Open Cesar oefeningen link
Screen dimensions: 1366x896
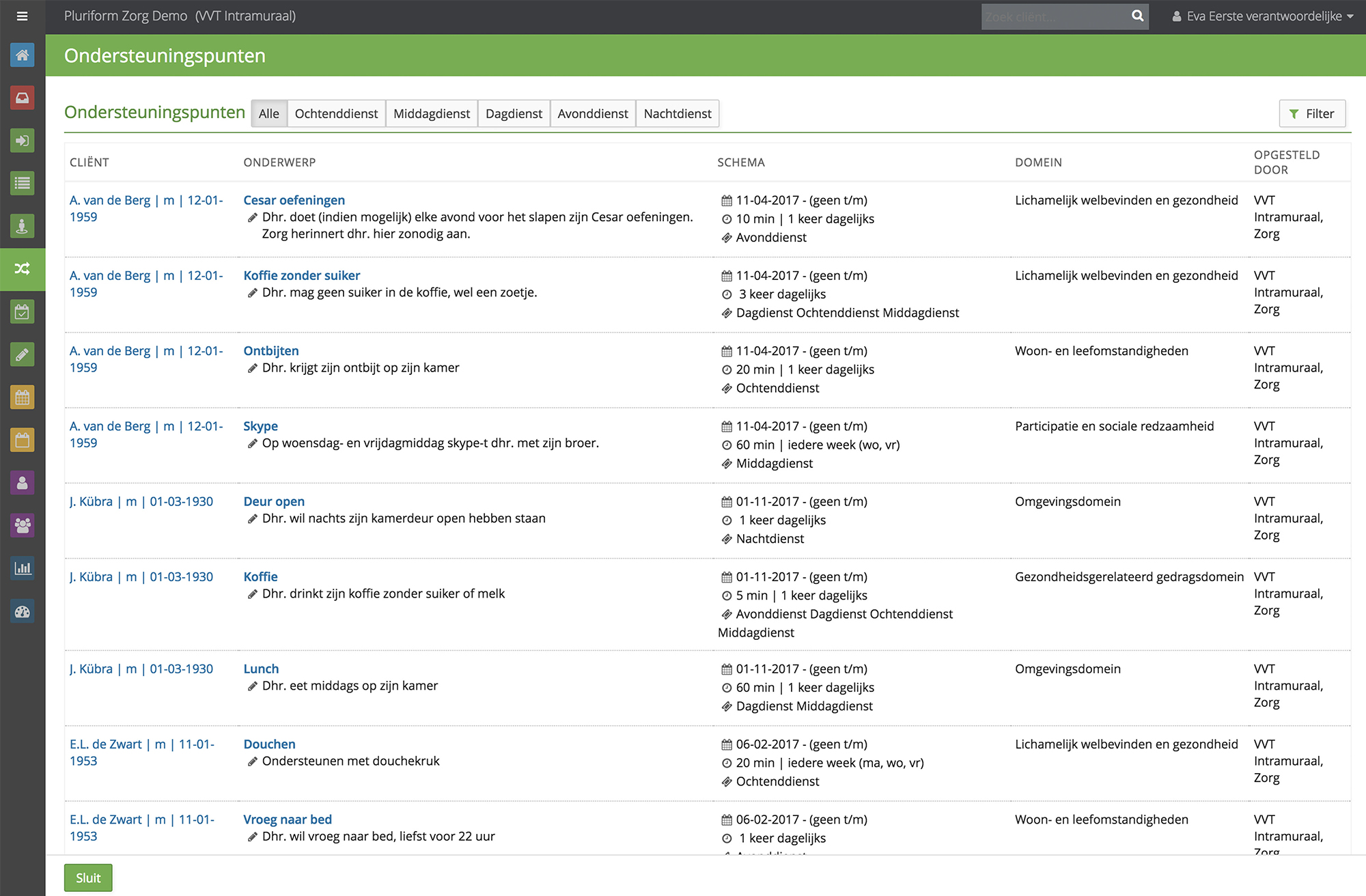294,200
